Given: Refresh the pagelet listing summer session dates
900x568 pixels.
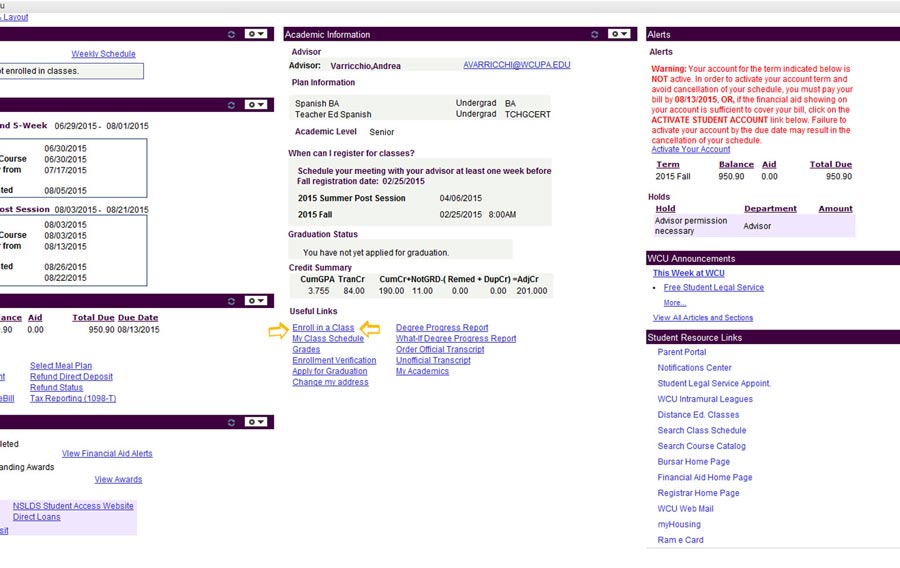Looking at the screenshot, I should [232, 104].
